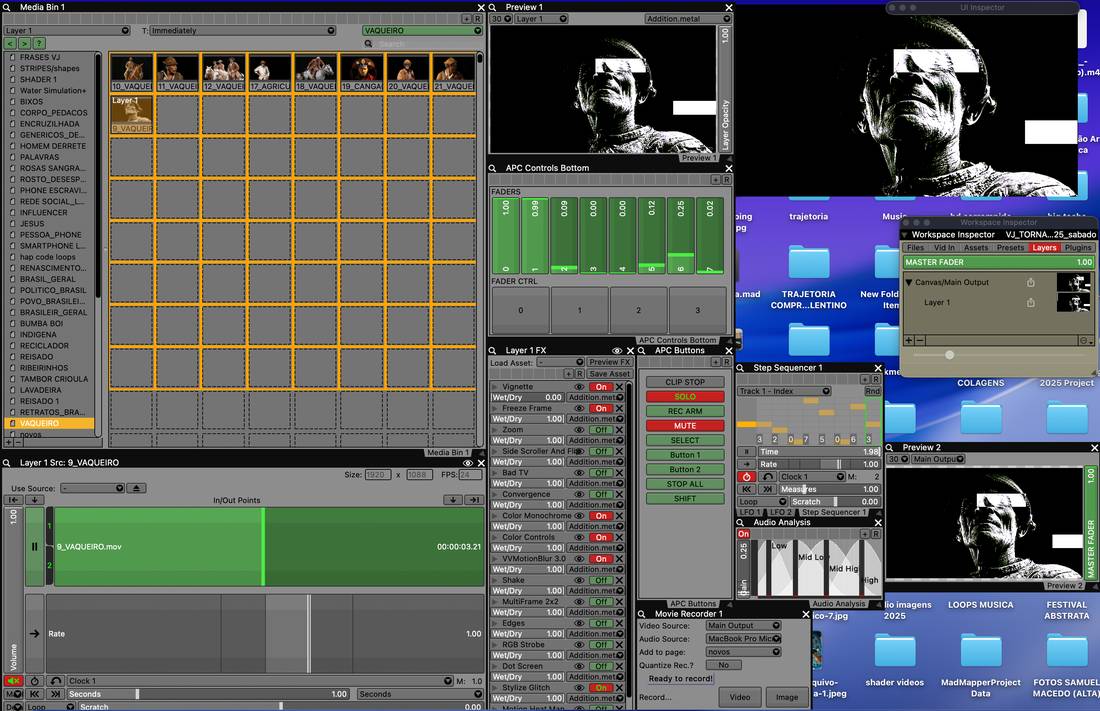Switch to Plugins tab
1100x711 pixels.
point(1078,248)
